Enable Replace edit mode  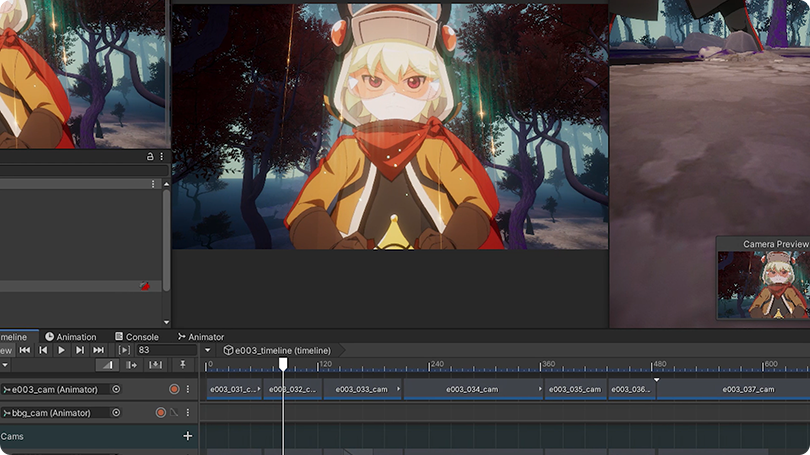coord(155,365)
